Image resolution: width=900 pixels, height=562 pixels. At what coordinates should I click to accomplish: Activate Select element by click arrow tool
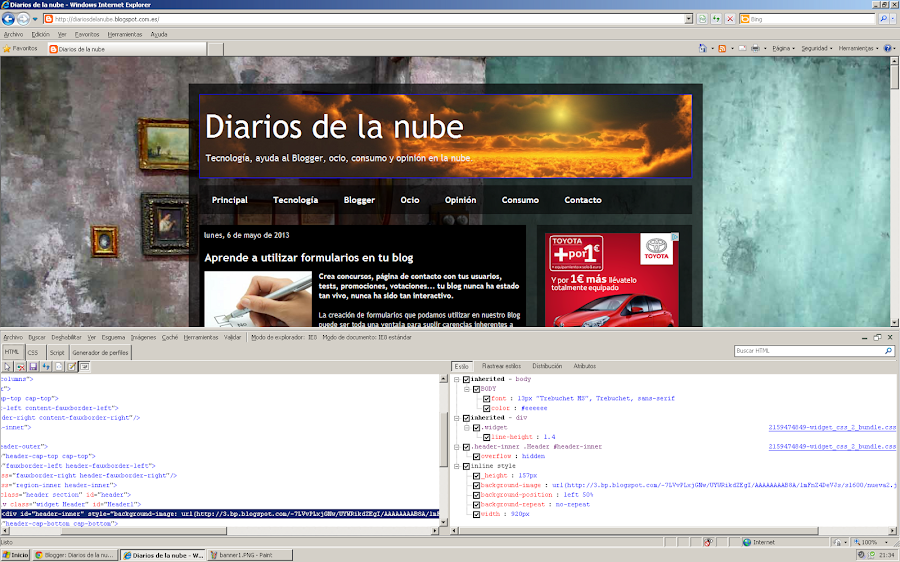[7, 366]
